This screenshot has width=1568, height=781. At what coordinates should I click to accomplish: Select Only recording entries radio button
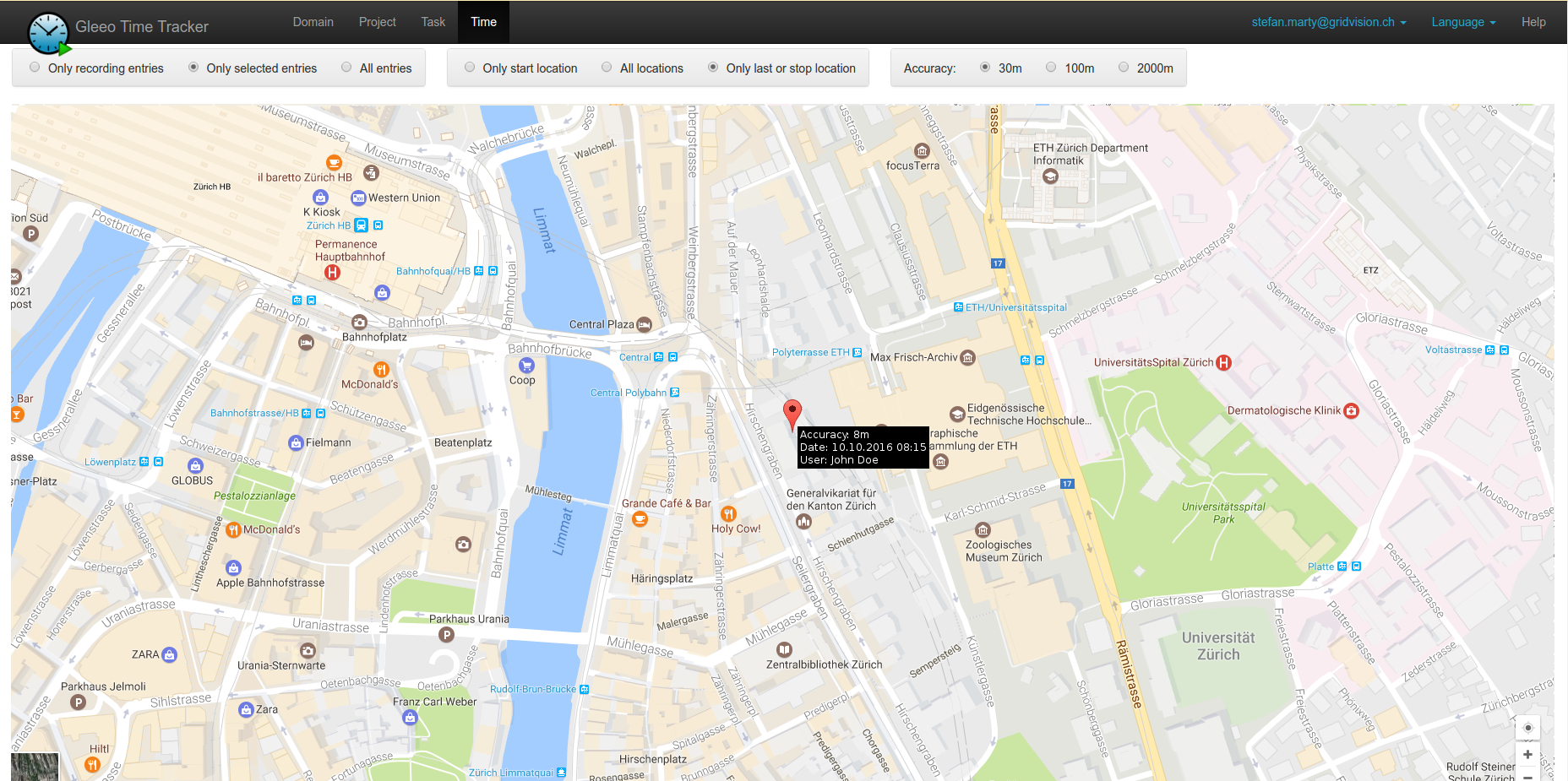click(35, 68)
